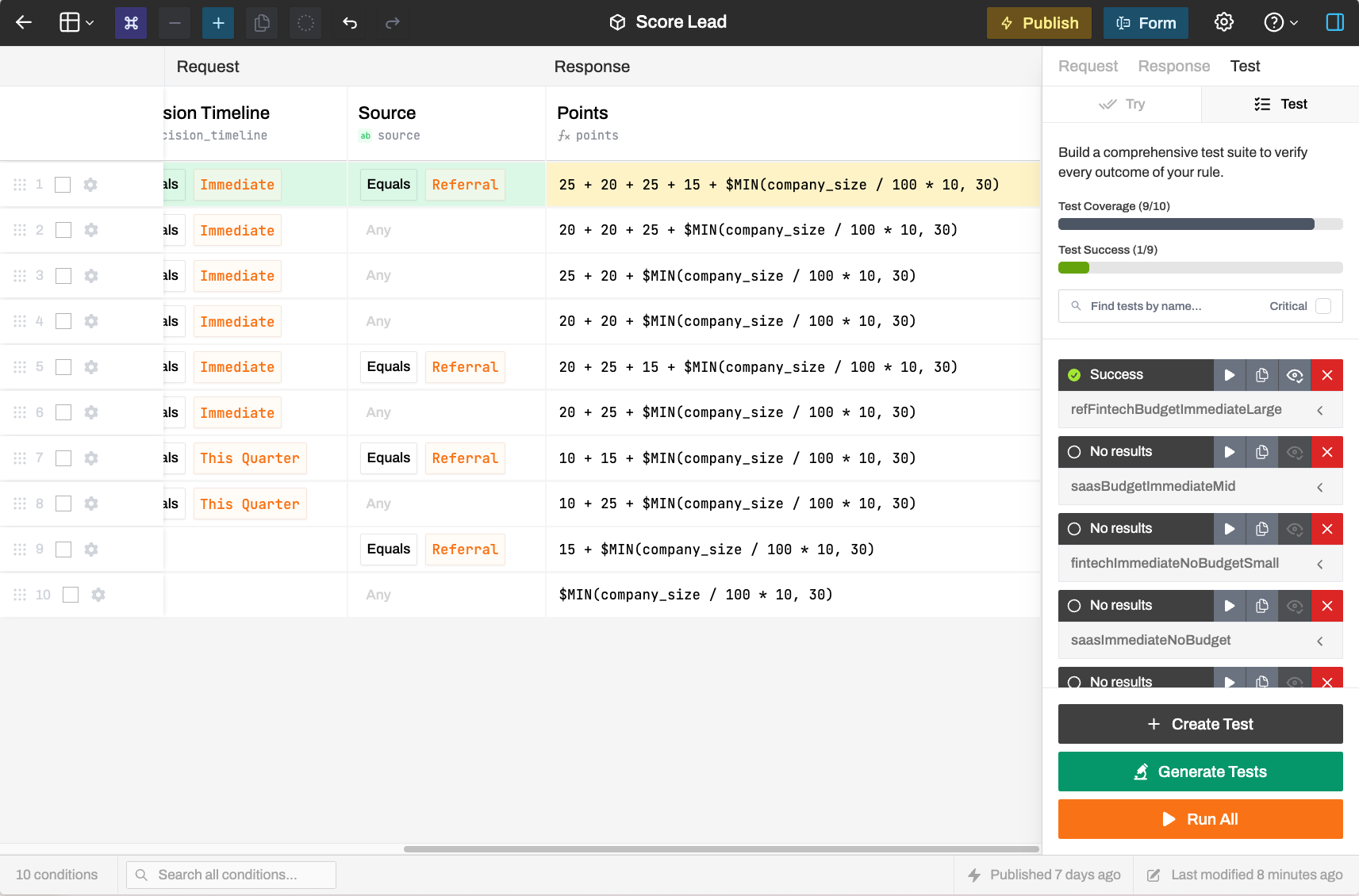Expand the saasBudgetImmediateMid test details chevron
This screenshot has height=896, width=1359.
click(x=1320, y=486)
